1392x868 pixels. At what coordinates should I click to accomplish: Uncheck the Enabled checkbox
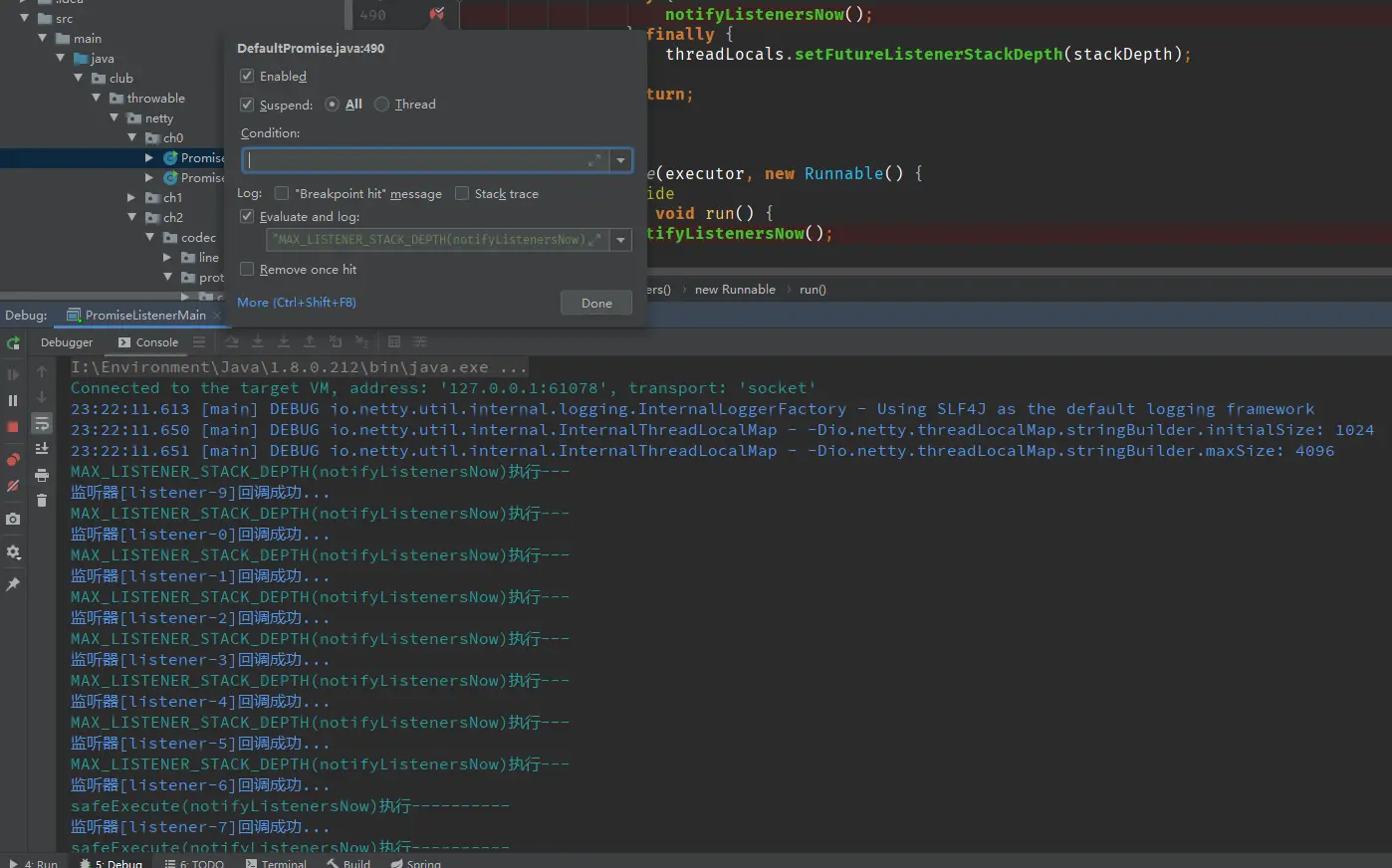tap(247, 77)
